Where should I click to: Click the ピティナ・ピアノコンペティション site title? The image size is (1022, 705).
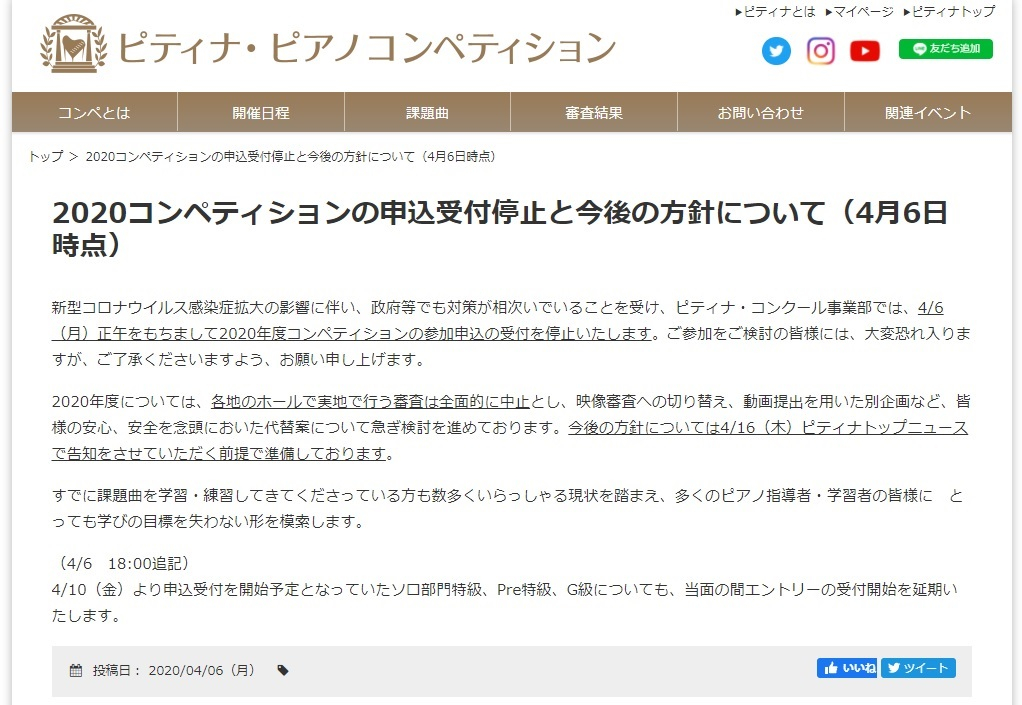click(x=367, y=47)
